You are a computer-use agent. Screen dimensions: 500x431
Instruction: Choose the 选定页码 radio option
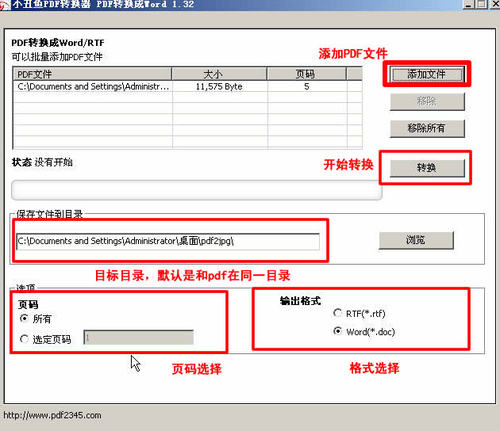click(24, 339)
